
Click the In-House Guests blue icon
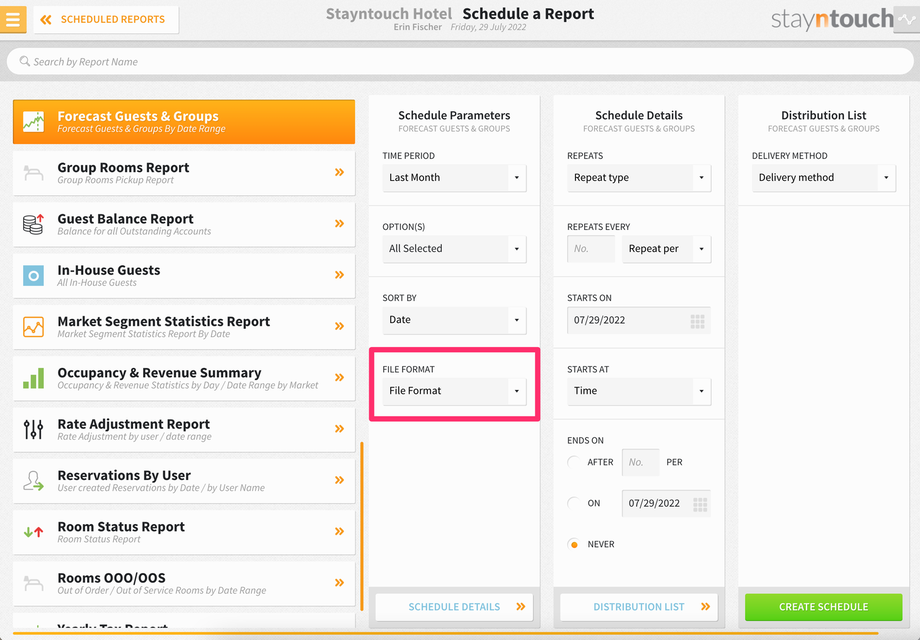(x=33, y=275)
